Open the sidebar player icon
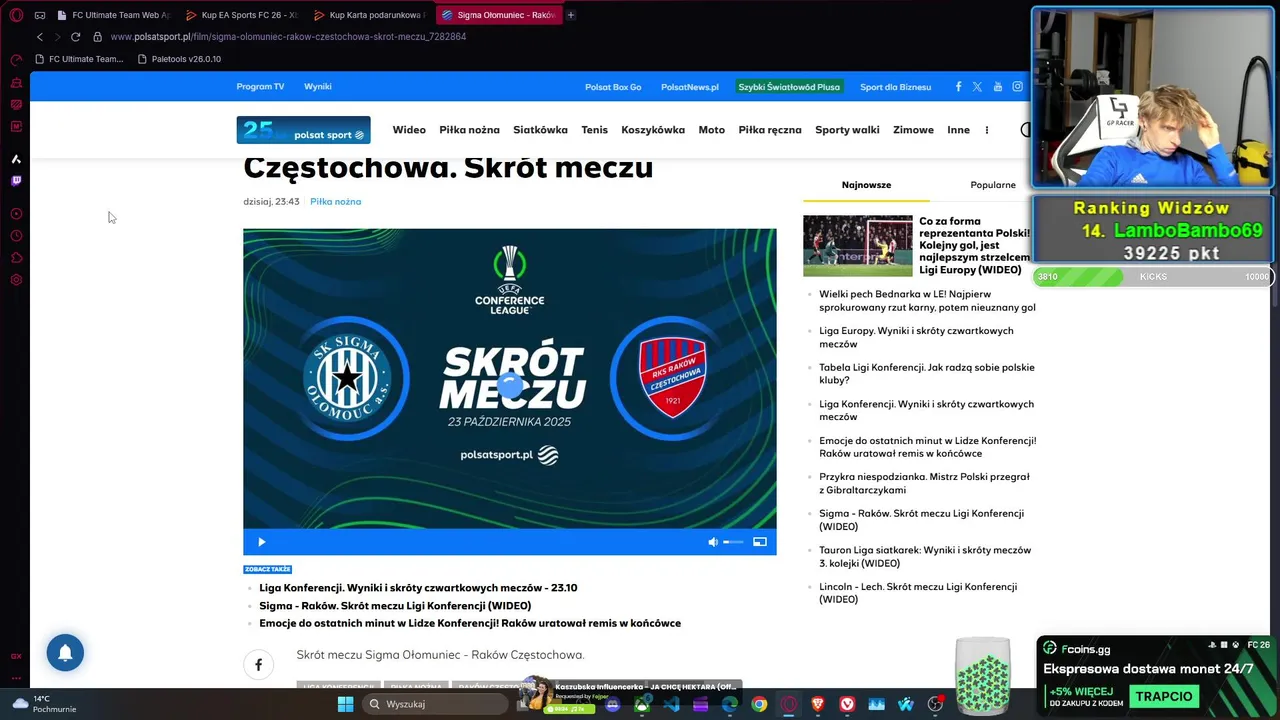 [x=16, y=214]
